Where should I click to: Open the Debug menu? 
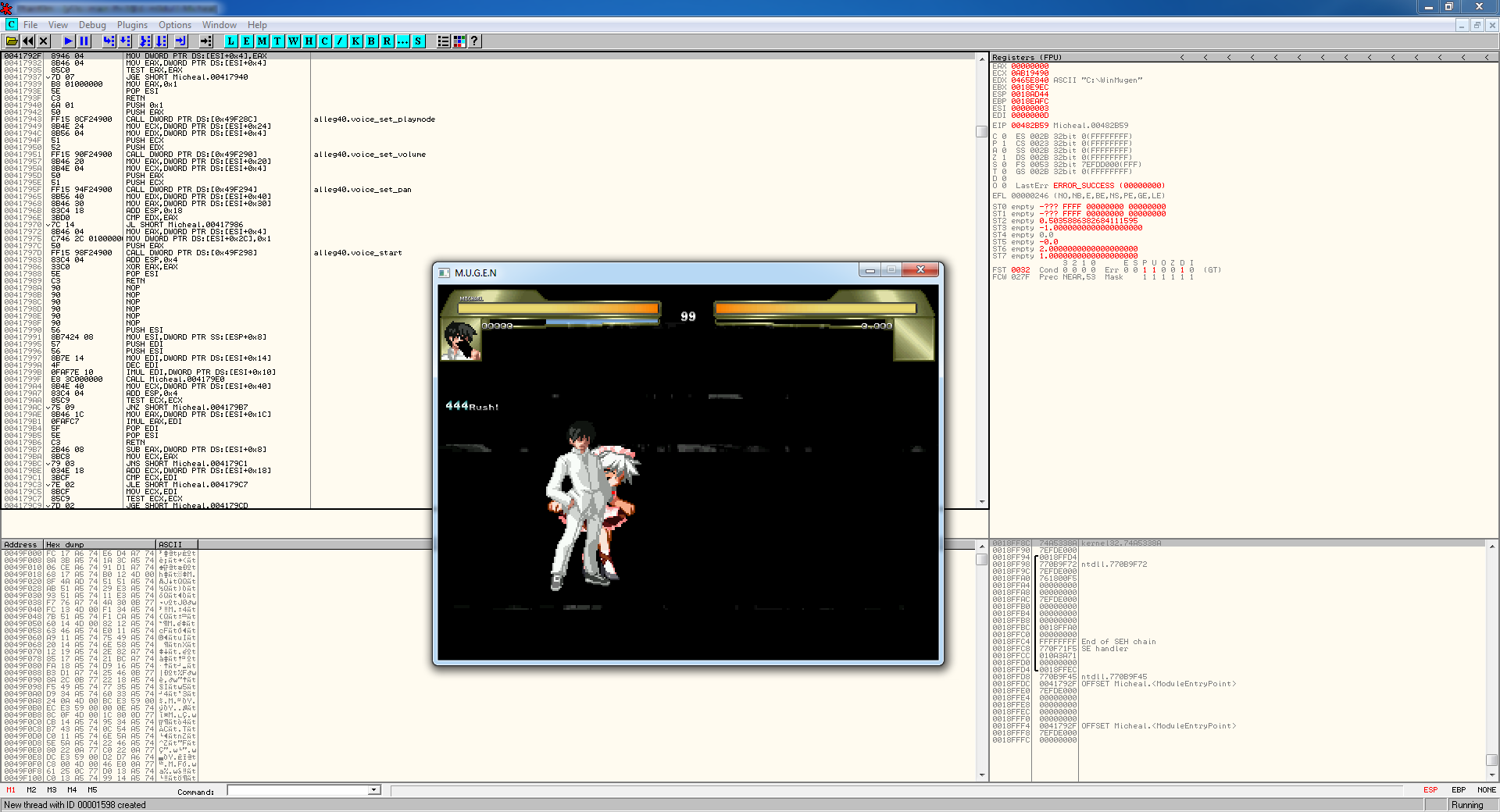(x=92, y=25)
